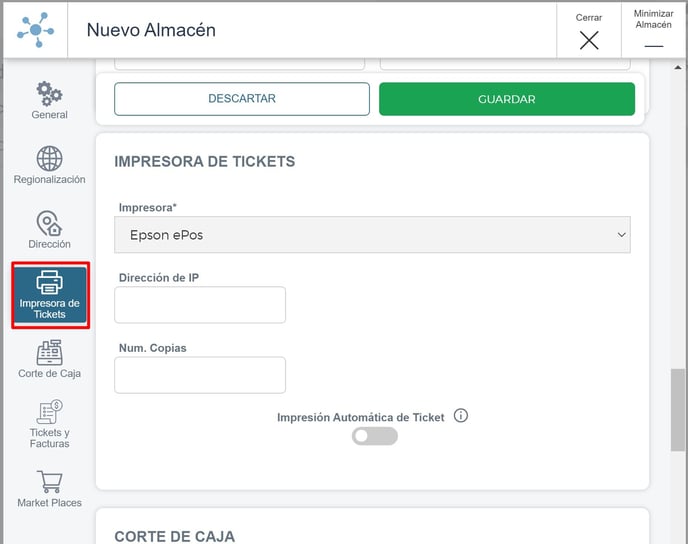Expand the Impresora list using its chevron arrow
688x544 pixels.
pyautogui.click(x=621, y=235)
